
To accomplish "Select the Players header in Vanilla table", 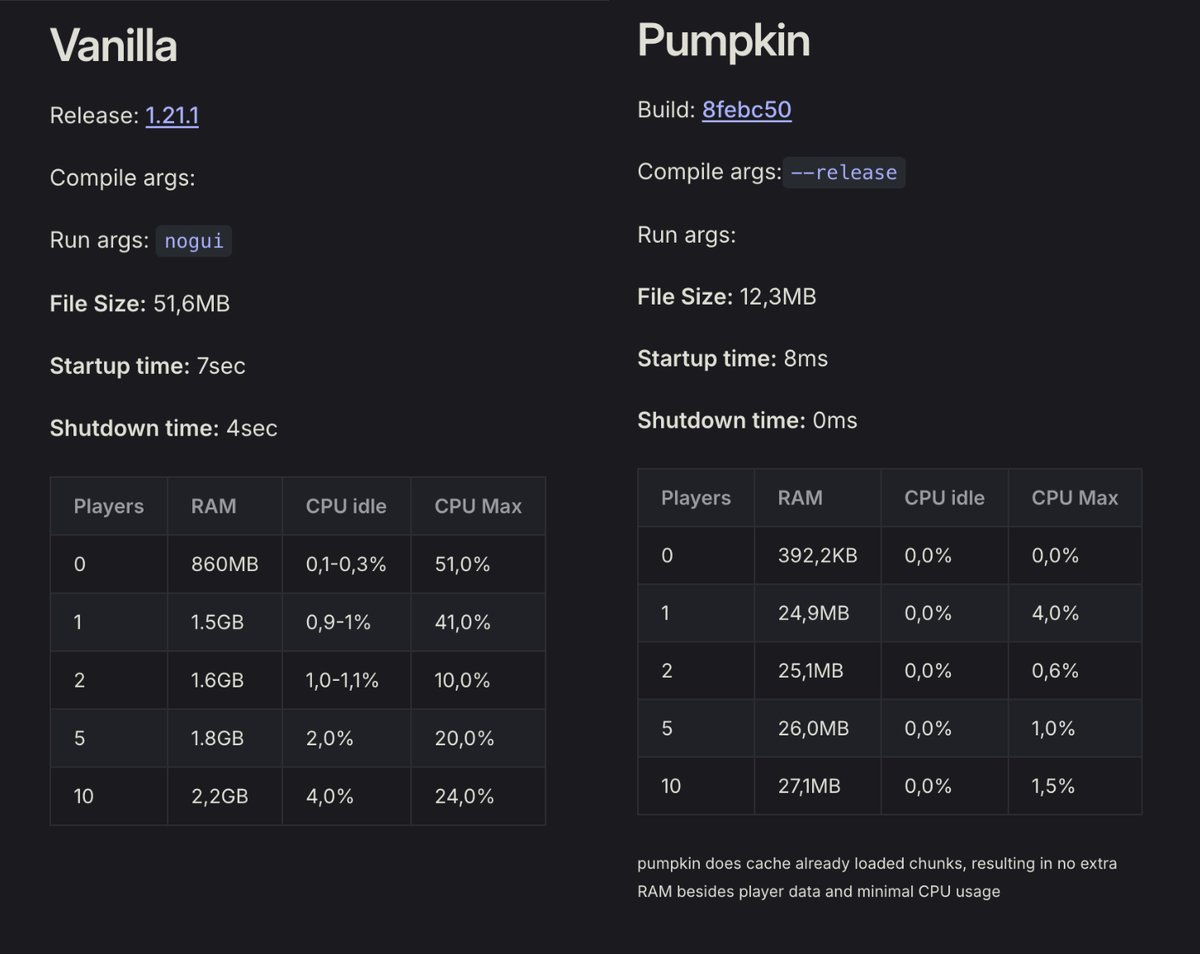I will tap(108, 506).
